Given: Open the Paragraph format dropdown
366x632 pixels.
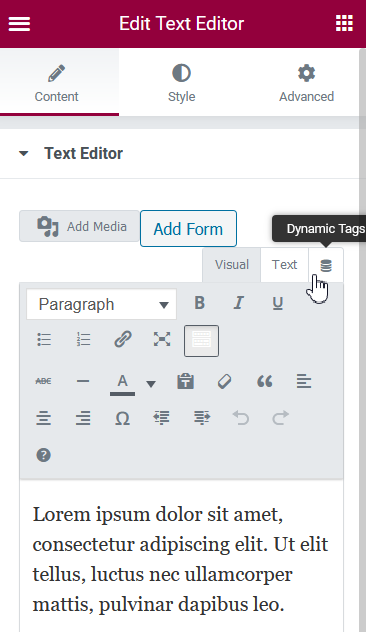Looking at the screenshot, I should (102, 304).
